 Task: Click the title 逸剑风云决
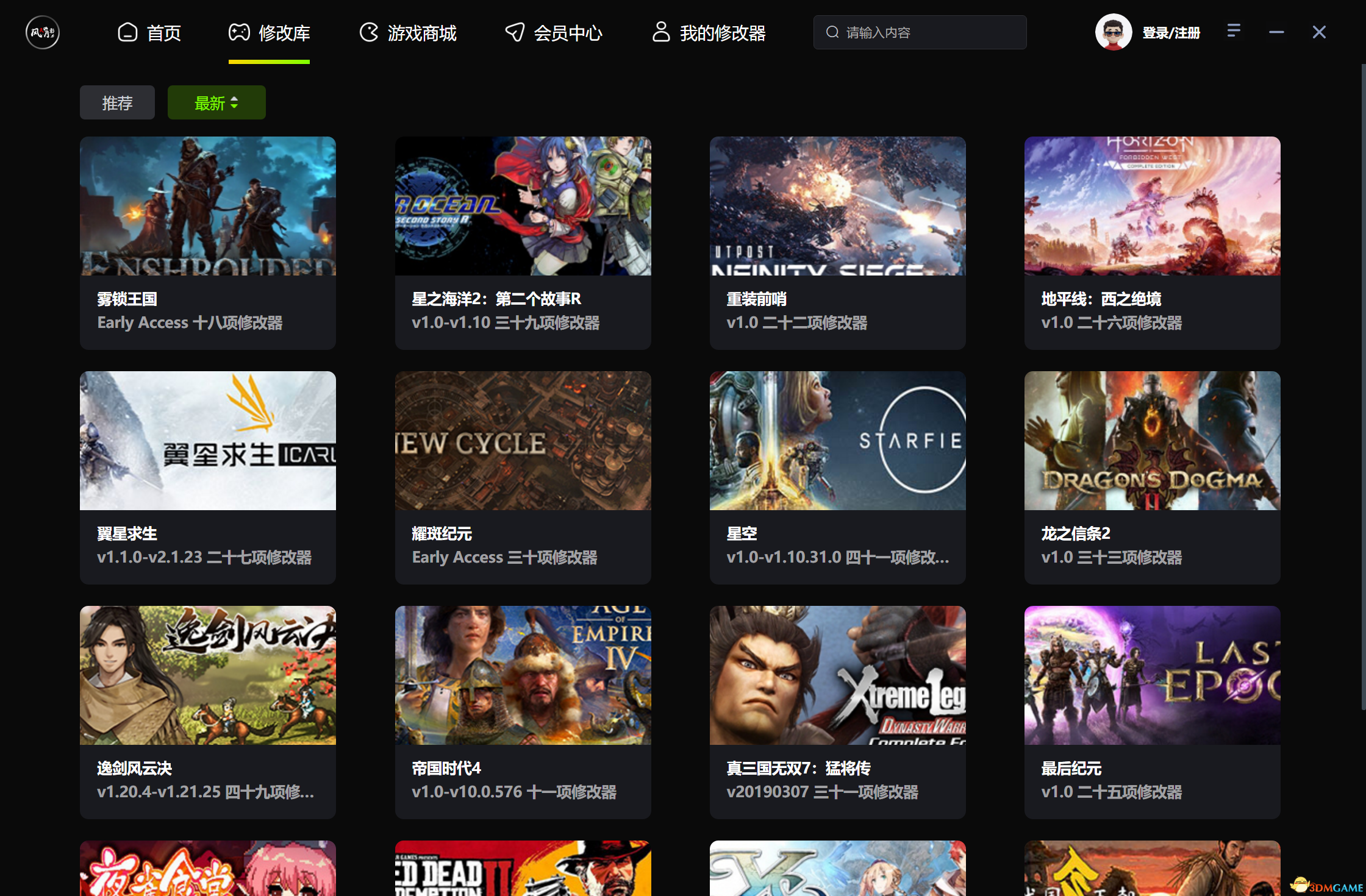tap(134, 768)
